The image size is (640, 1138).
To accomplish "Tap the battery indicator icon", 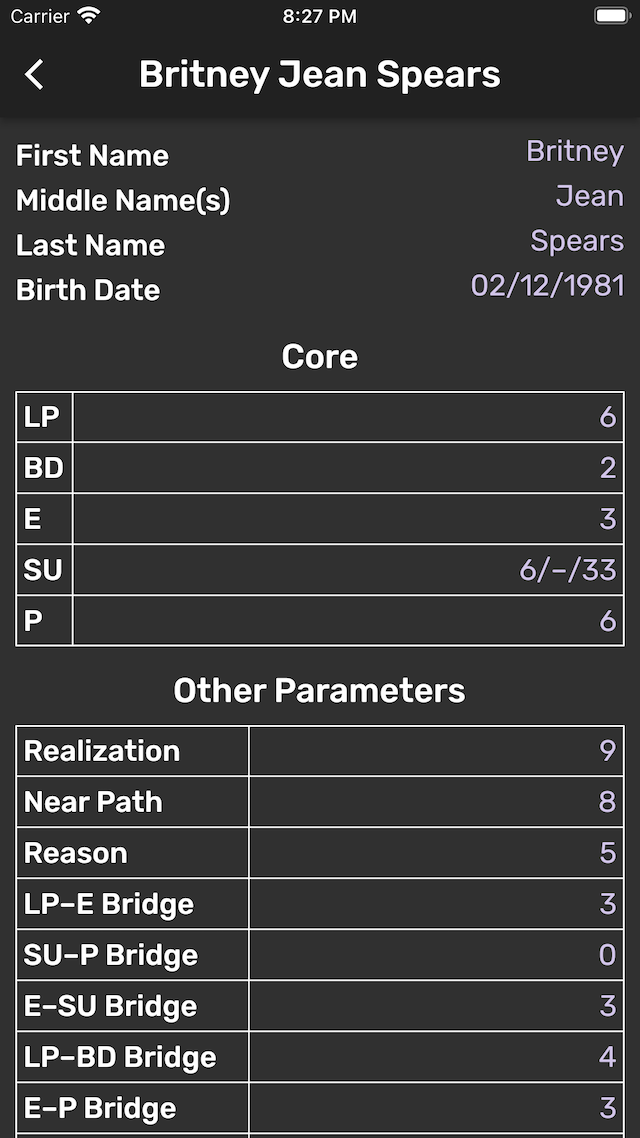I will pyautogui.click(x=611, y=15).
